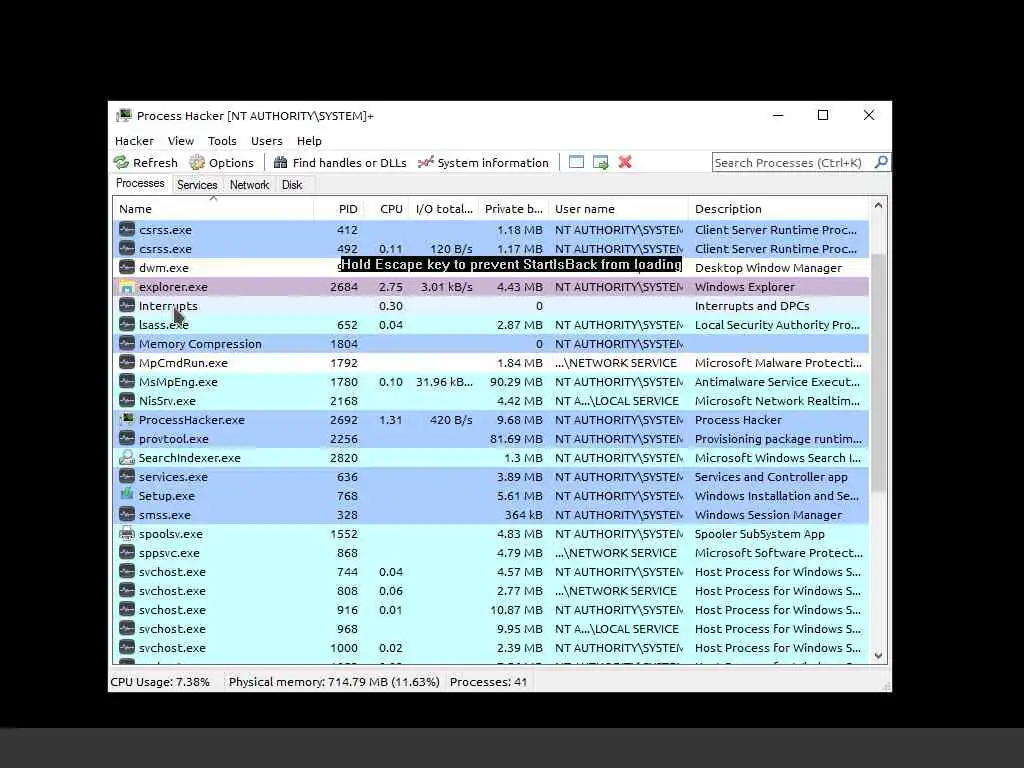Select the MpCmdRun.exe process icon
The height and width of the screenshot is (768, 1024).
[x=127, y=363]
